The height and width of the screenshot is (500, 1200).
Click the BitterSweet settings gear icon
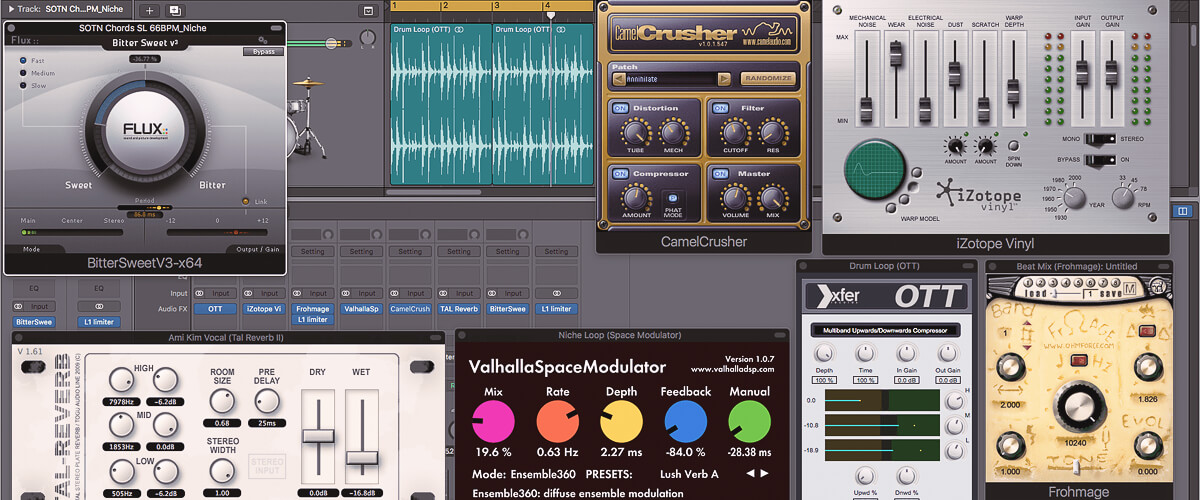click(262, 40)
